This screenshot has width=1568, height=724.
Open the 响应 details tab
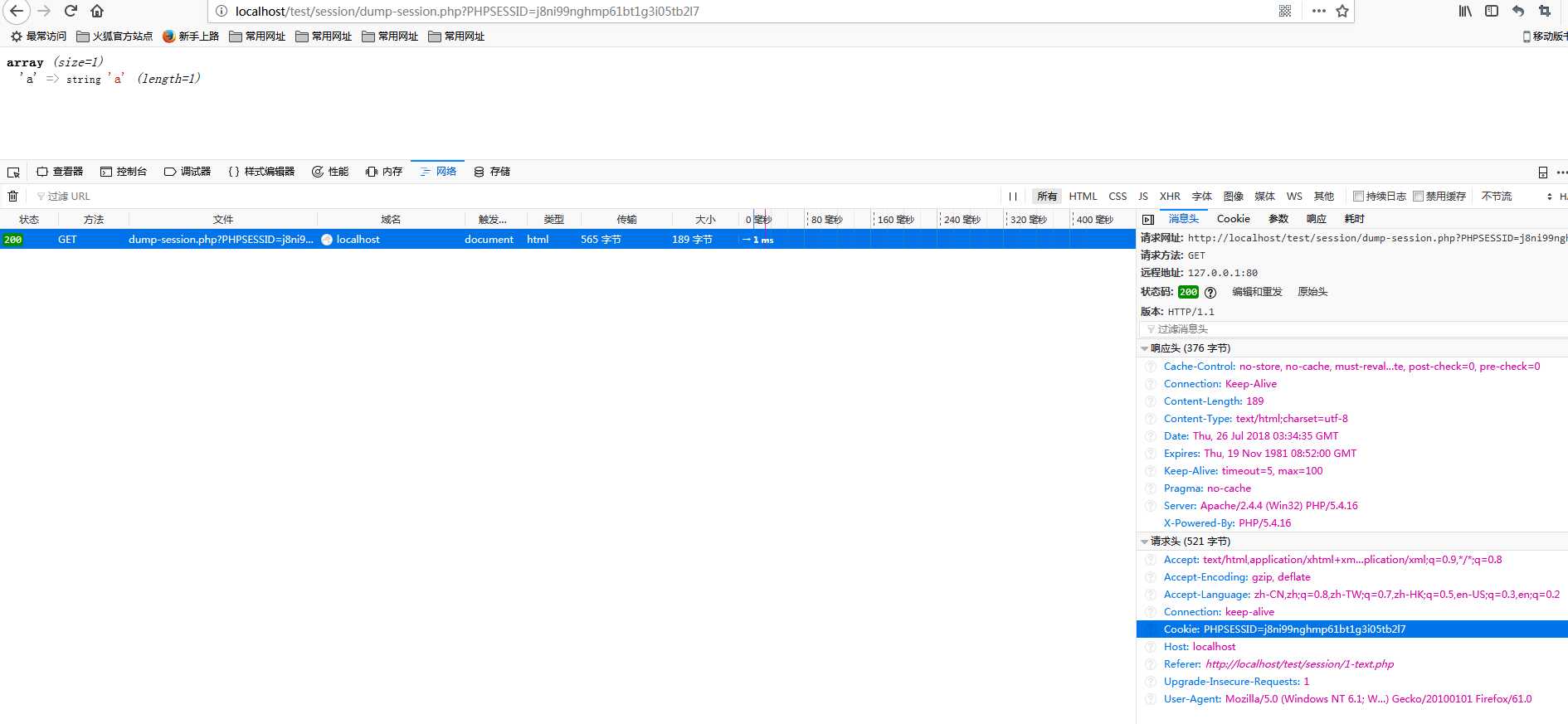(1316, 219)
